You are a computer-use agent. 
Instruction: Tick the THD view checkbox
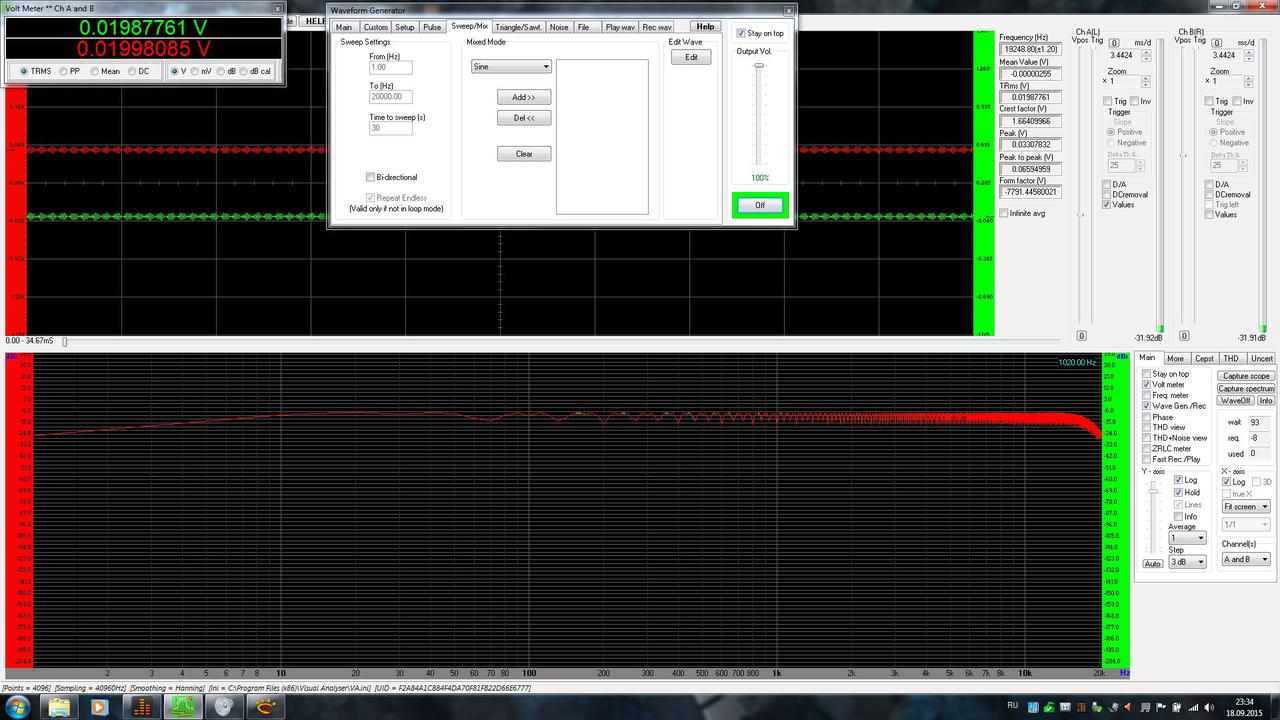(x=1147, y=427)
